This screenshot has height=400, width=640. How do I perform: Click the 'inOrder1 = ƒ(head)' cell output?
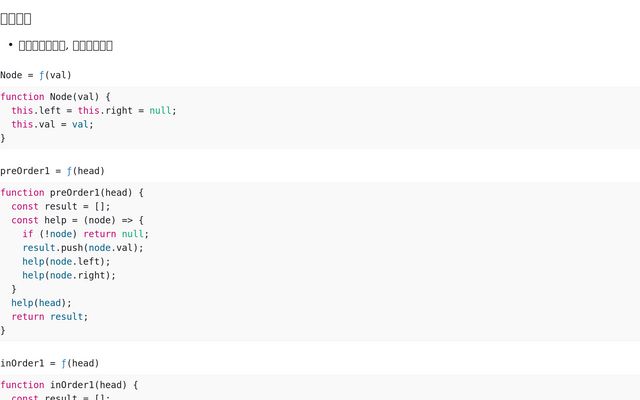pyautogui.click(x=50, y=363)
